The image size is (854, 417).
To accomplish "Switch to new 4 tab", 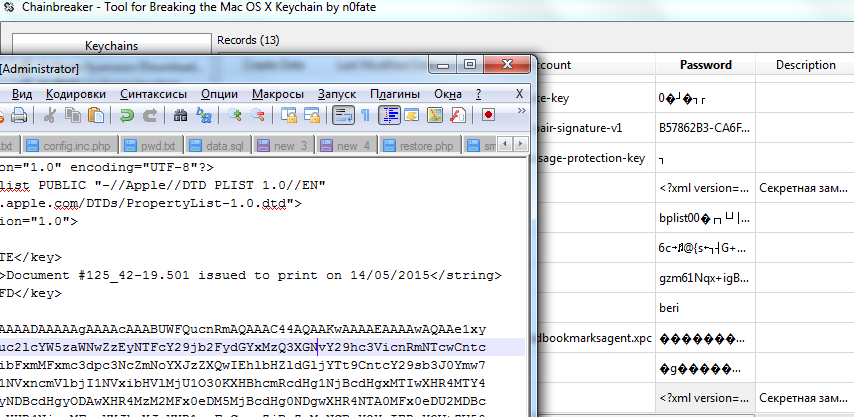I will point(348,146).
